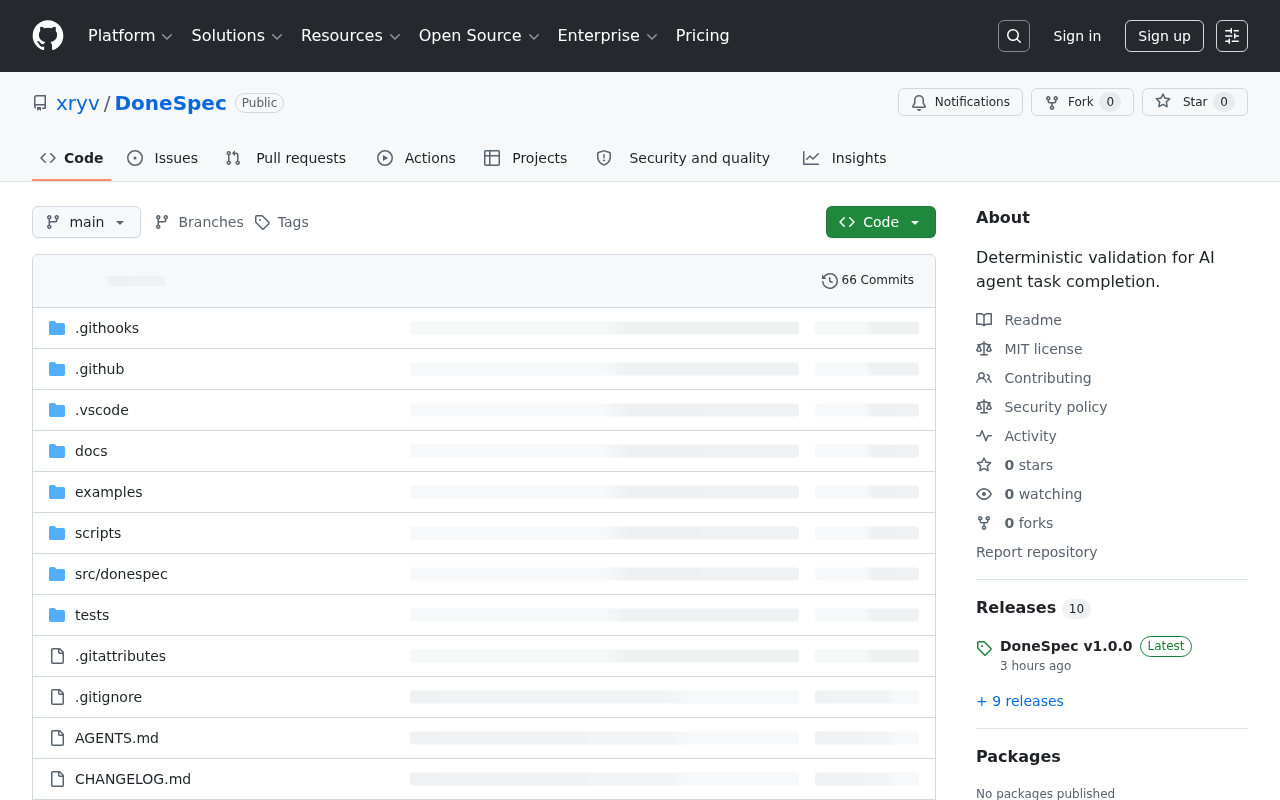
Task: Switch to the Actions tab
Action: [416, 158]
